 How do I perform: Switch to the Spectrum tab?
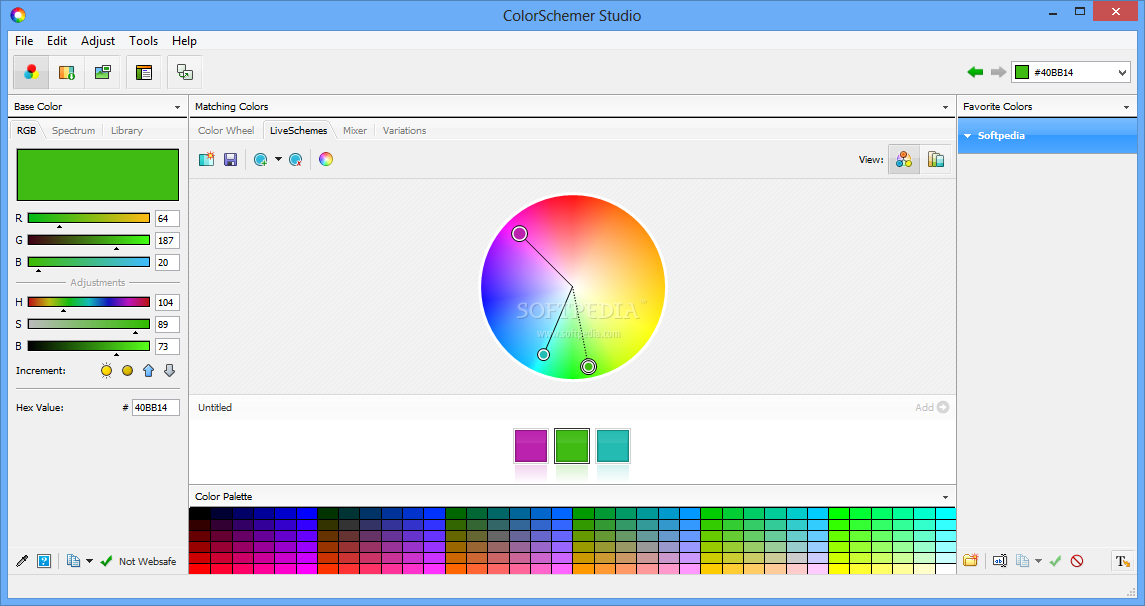click(x=73, y=131)
